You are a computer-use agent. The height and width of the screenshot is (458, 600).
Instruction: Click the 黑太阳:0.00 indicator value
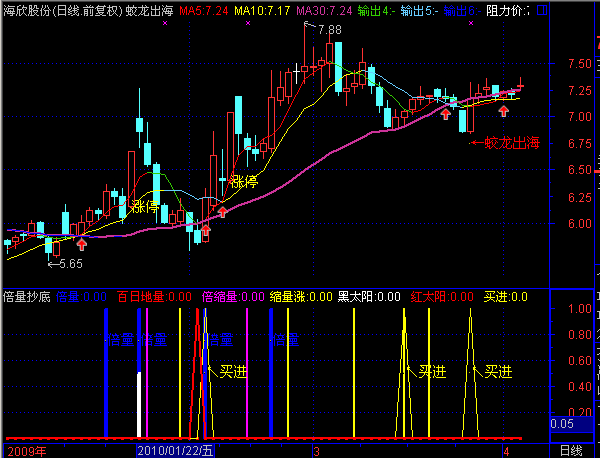(369, 297)
